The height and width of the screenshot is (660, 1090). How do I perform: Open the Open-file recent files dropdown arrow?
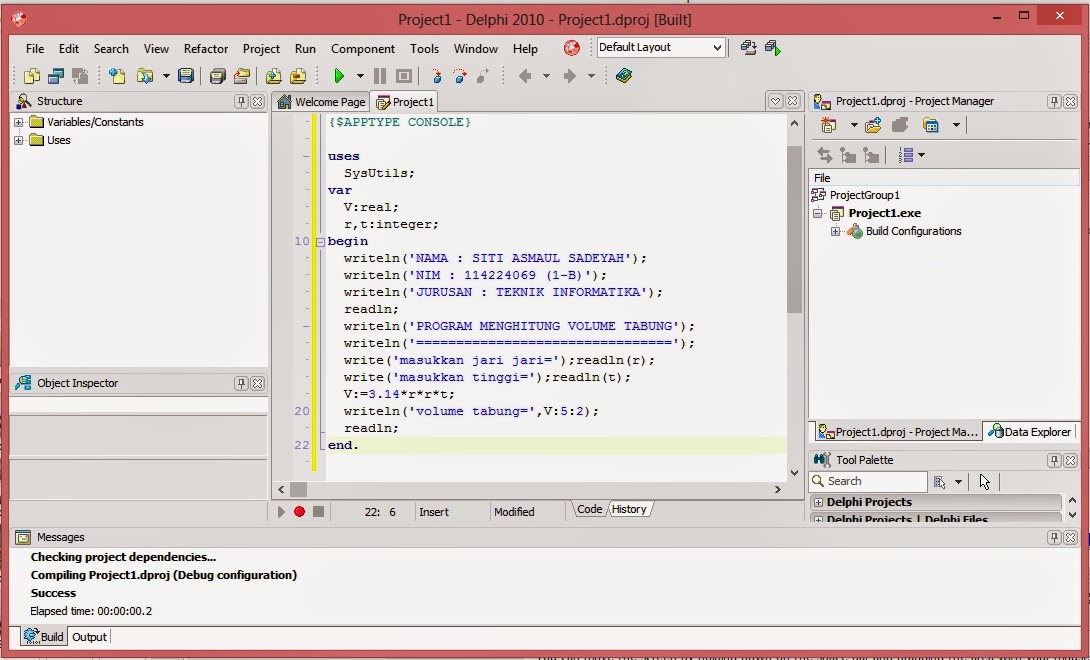pyautogui.click(x=166, y=76)
